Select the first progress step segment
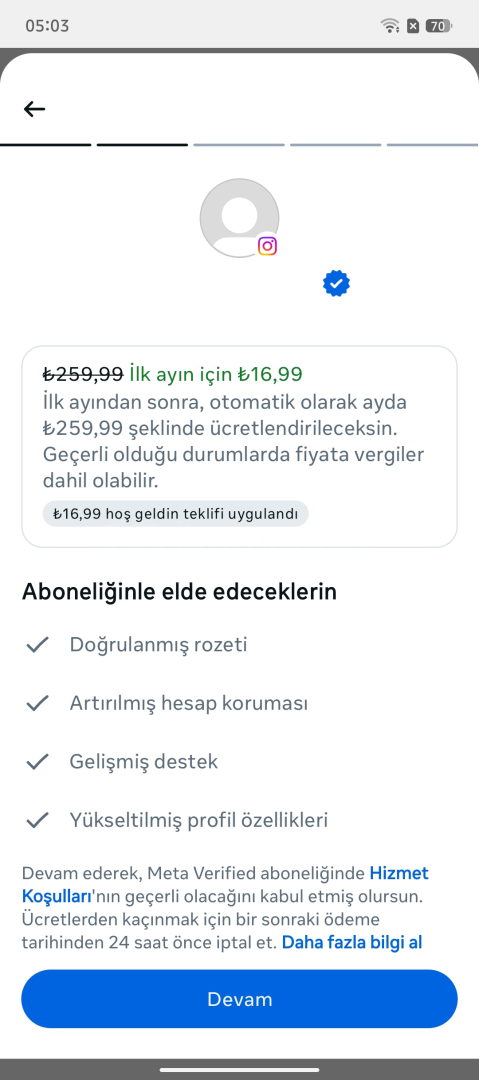Image resolution: width=479 pixels, height=1080 pixels. click(45, 145)
